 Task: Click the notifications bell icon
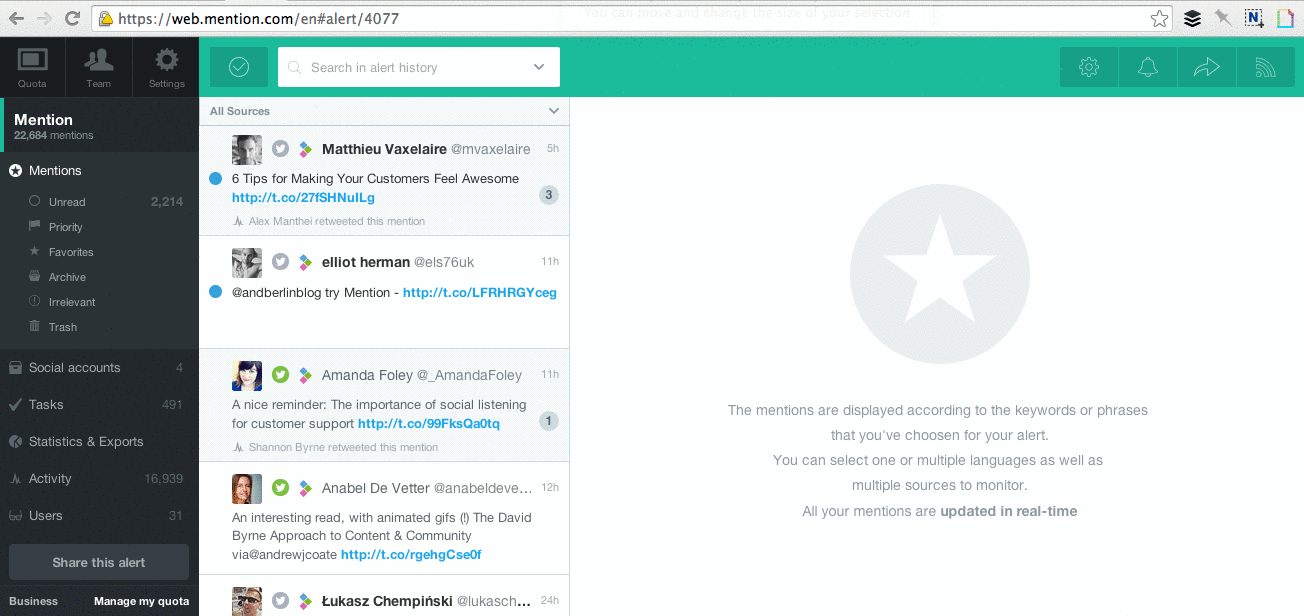point(1147,67)
